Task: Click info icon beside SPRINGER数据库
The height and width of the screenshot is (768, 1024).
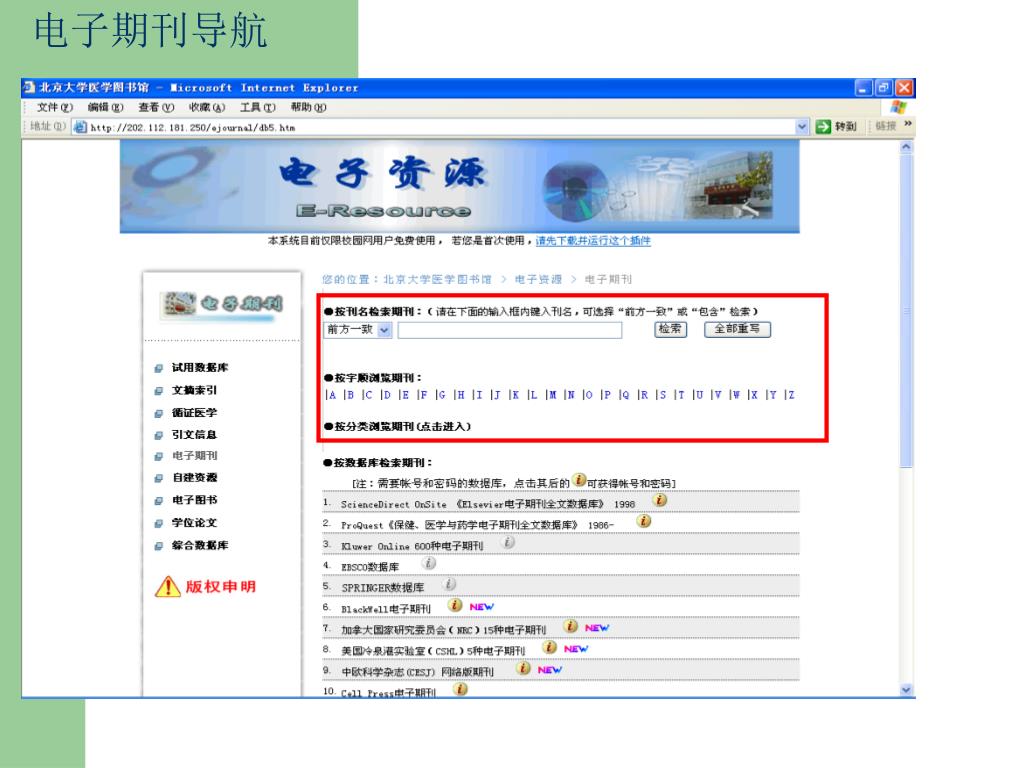Action: point(449,583)
